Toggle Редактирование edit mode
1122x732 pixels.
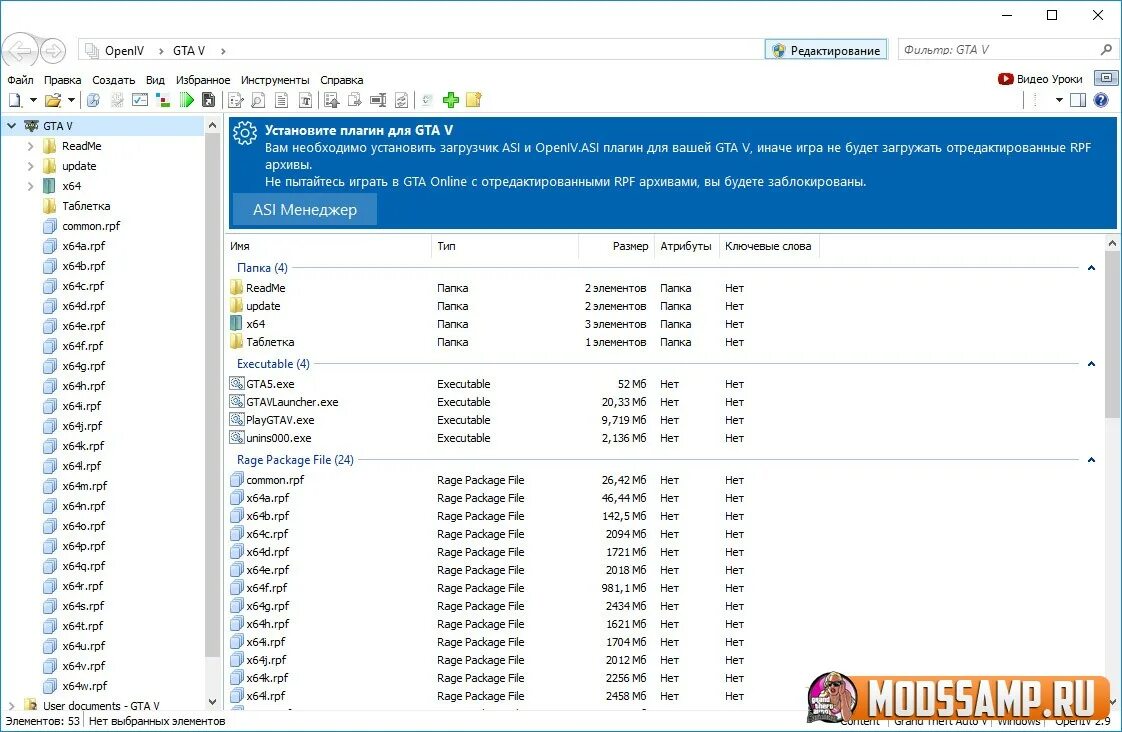[x=826, y=50]
